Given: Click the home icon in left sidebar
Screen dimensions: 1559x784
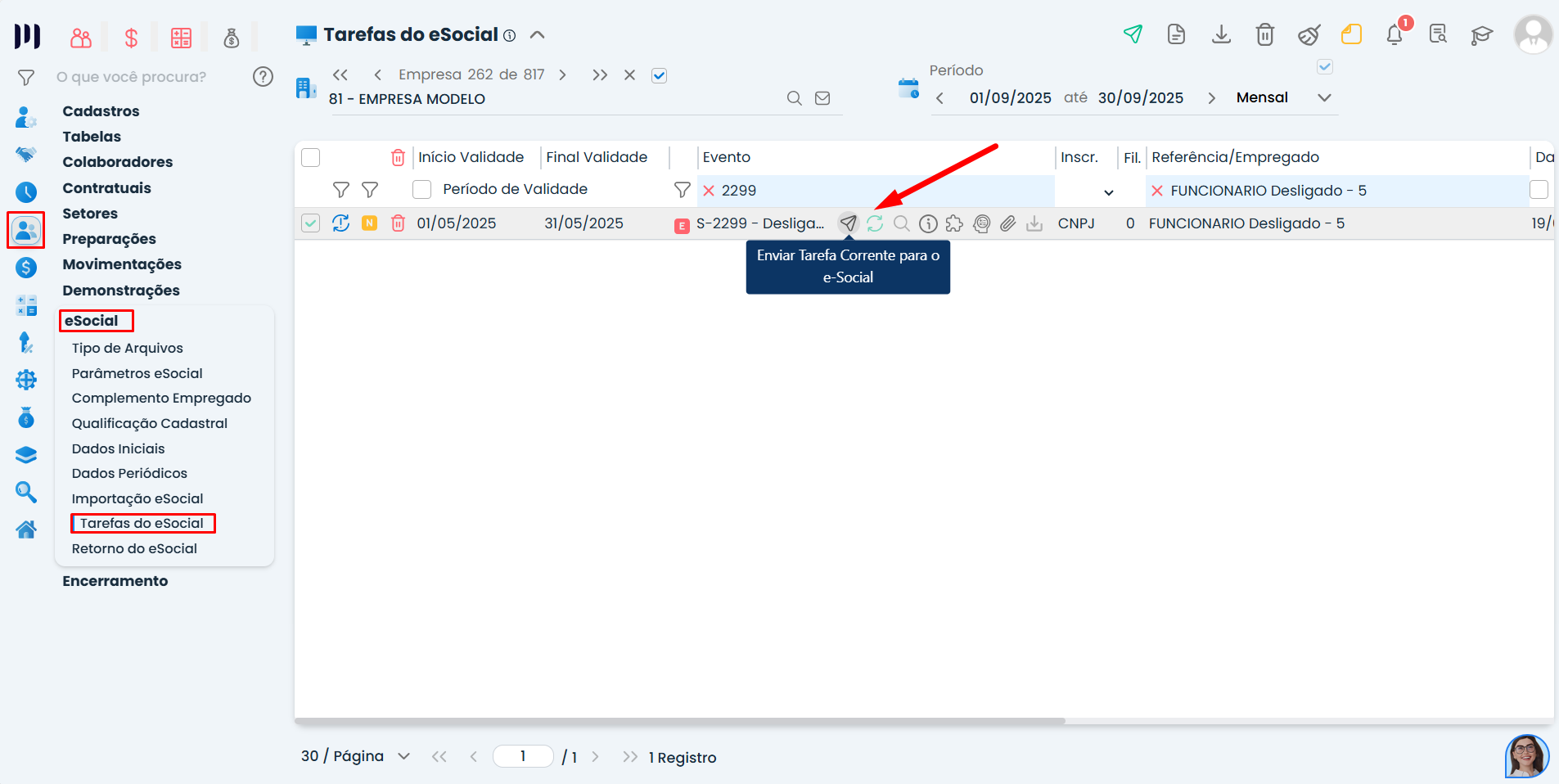Looking at the screenshot, I should (26, 529).
